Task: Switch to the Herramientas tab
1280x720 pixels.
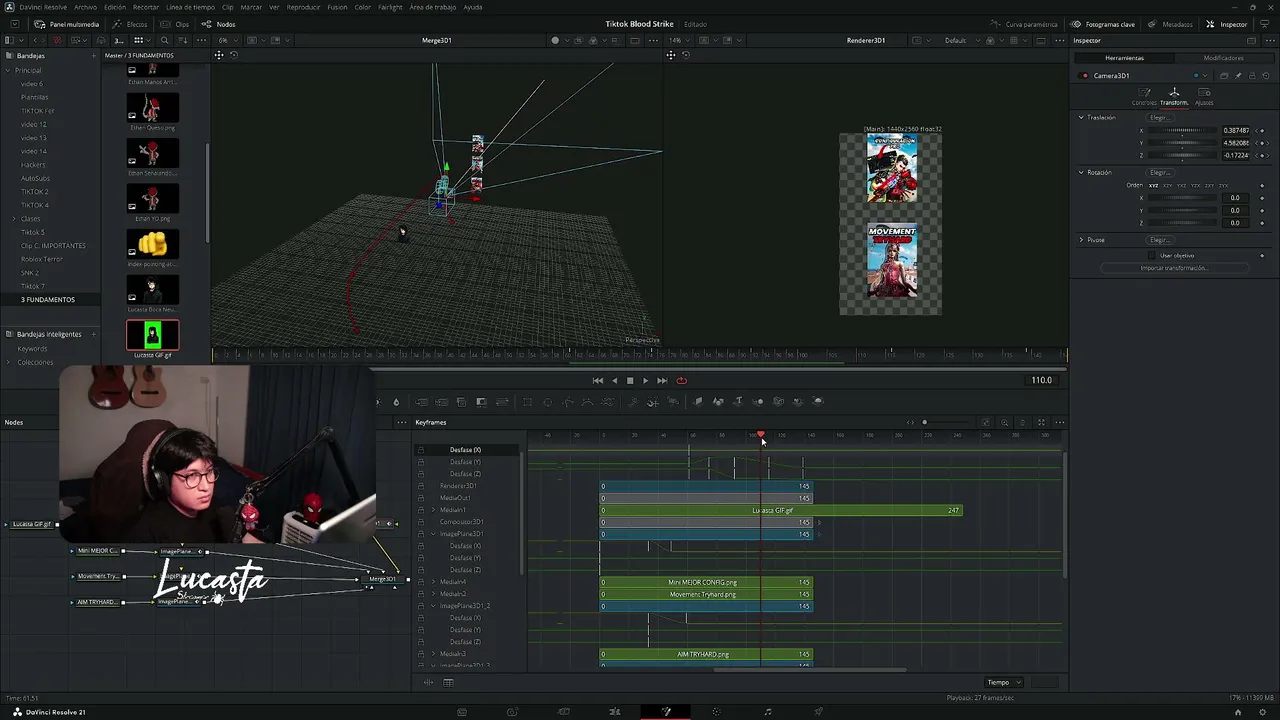Action: pyautogui.click(x=1125, y=58)
